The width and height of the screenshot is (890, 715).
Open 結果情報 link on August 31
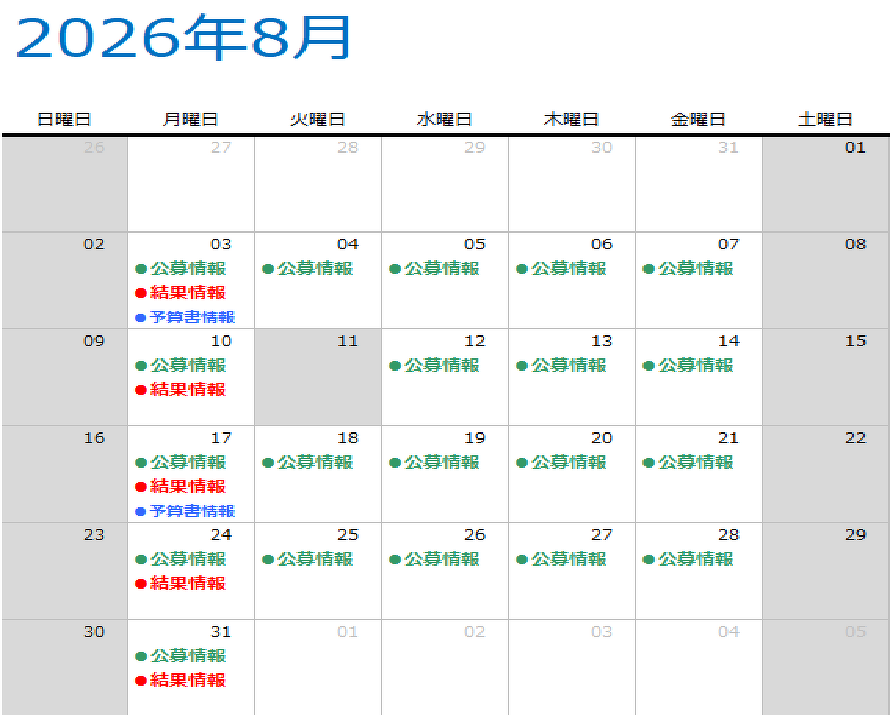188,681
